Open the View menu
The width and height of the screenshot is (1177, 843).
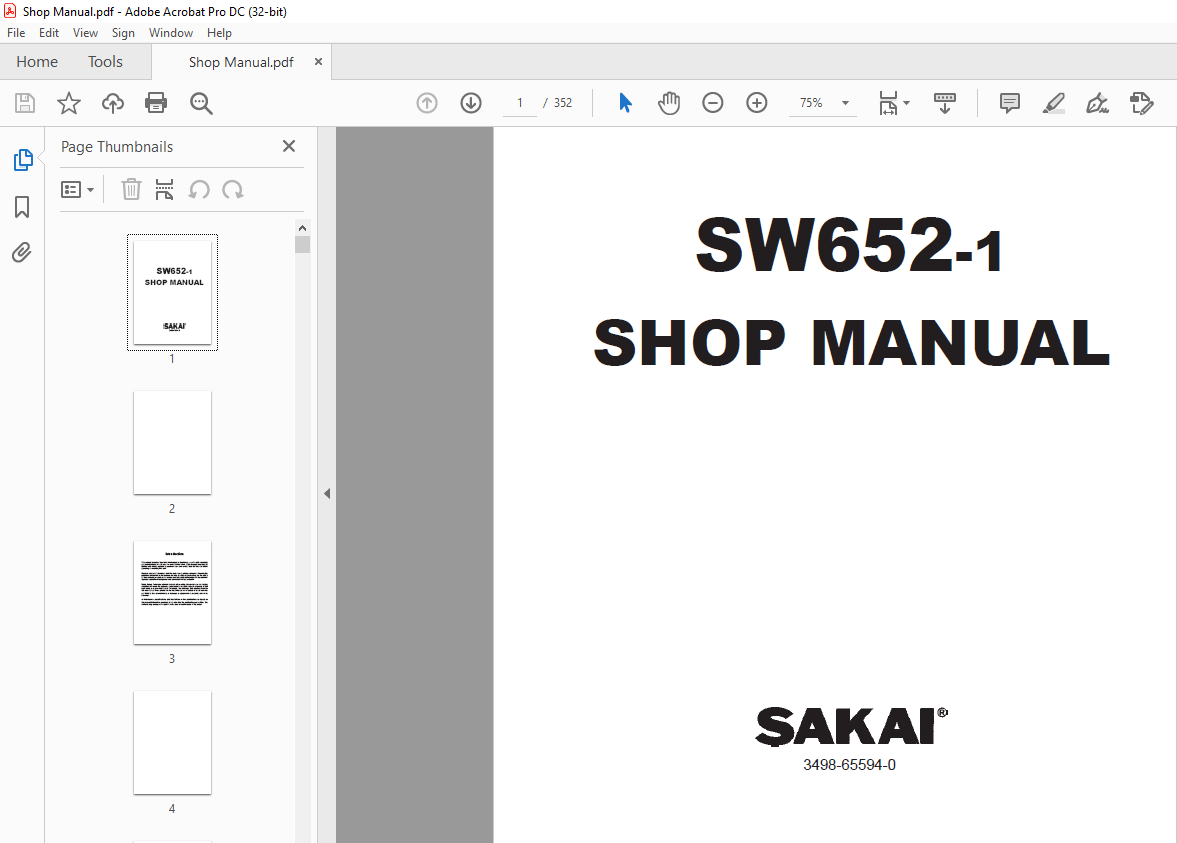[85, 33]
